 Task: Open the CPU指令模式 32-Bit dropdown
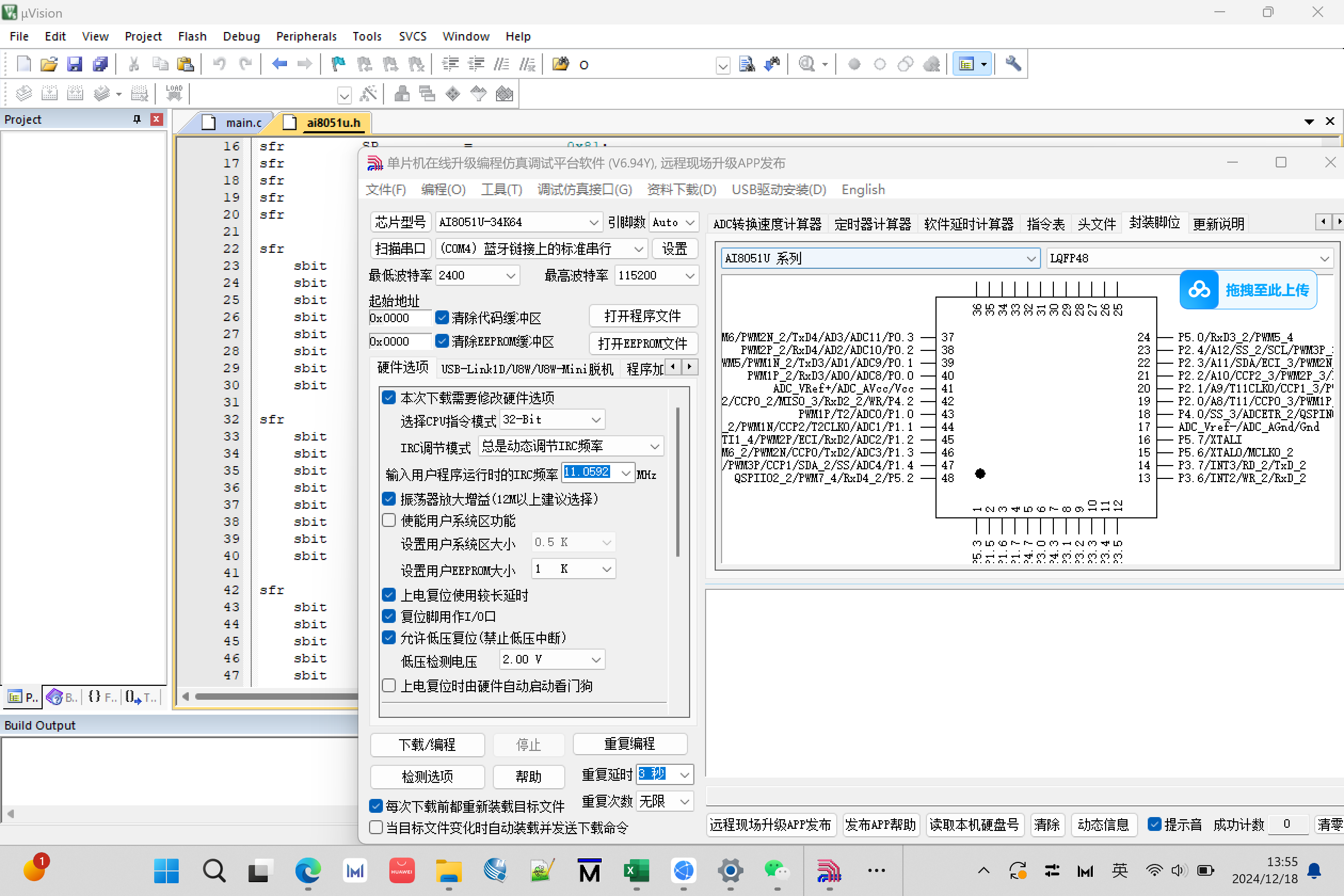(x=552, y=419)
